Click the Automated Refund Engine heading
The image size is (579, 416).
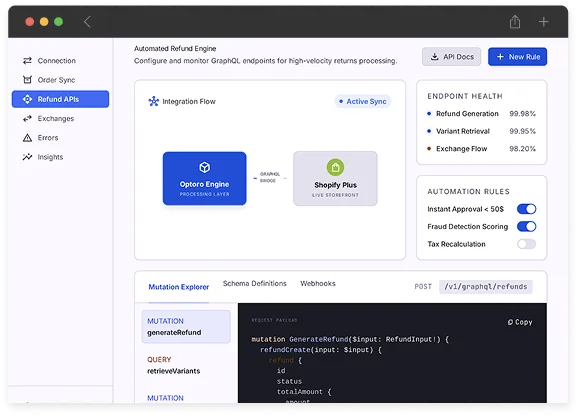pyautogui.click(x=175, y=48)
